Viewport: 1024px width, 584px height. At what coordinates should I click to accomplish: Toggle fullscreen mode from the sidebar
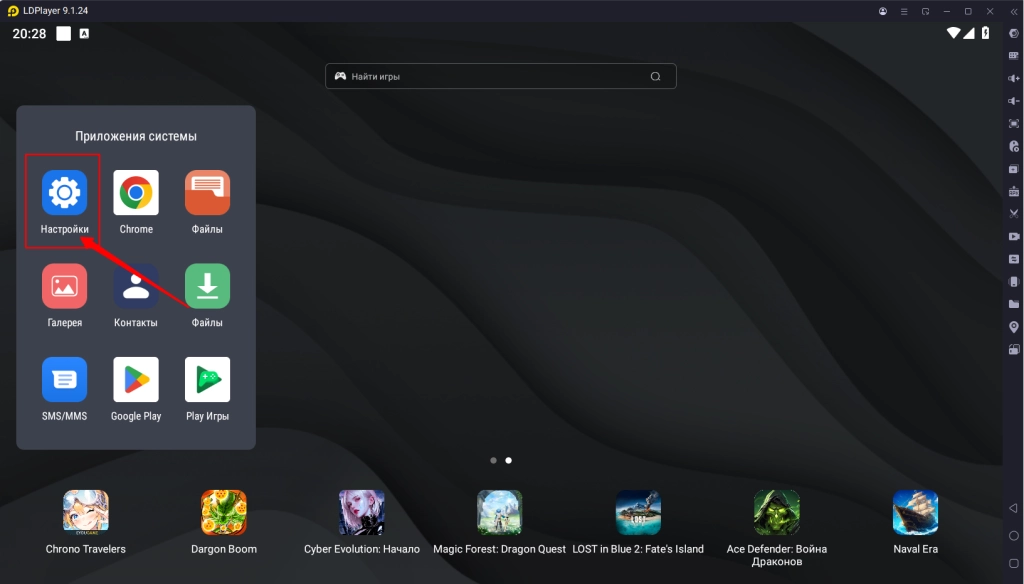tap(1013, 123)
